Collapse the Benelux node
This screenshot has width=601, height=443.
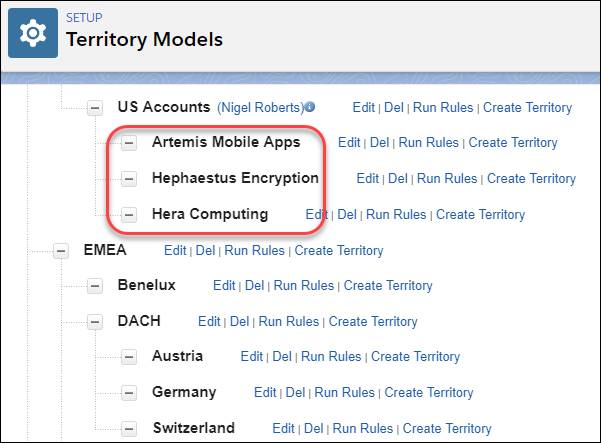pyautogui.click(x=95, y=286)
